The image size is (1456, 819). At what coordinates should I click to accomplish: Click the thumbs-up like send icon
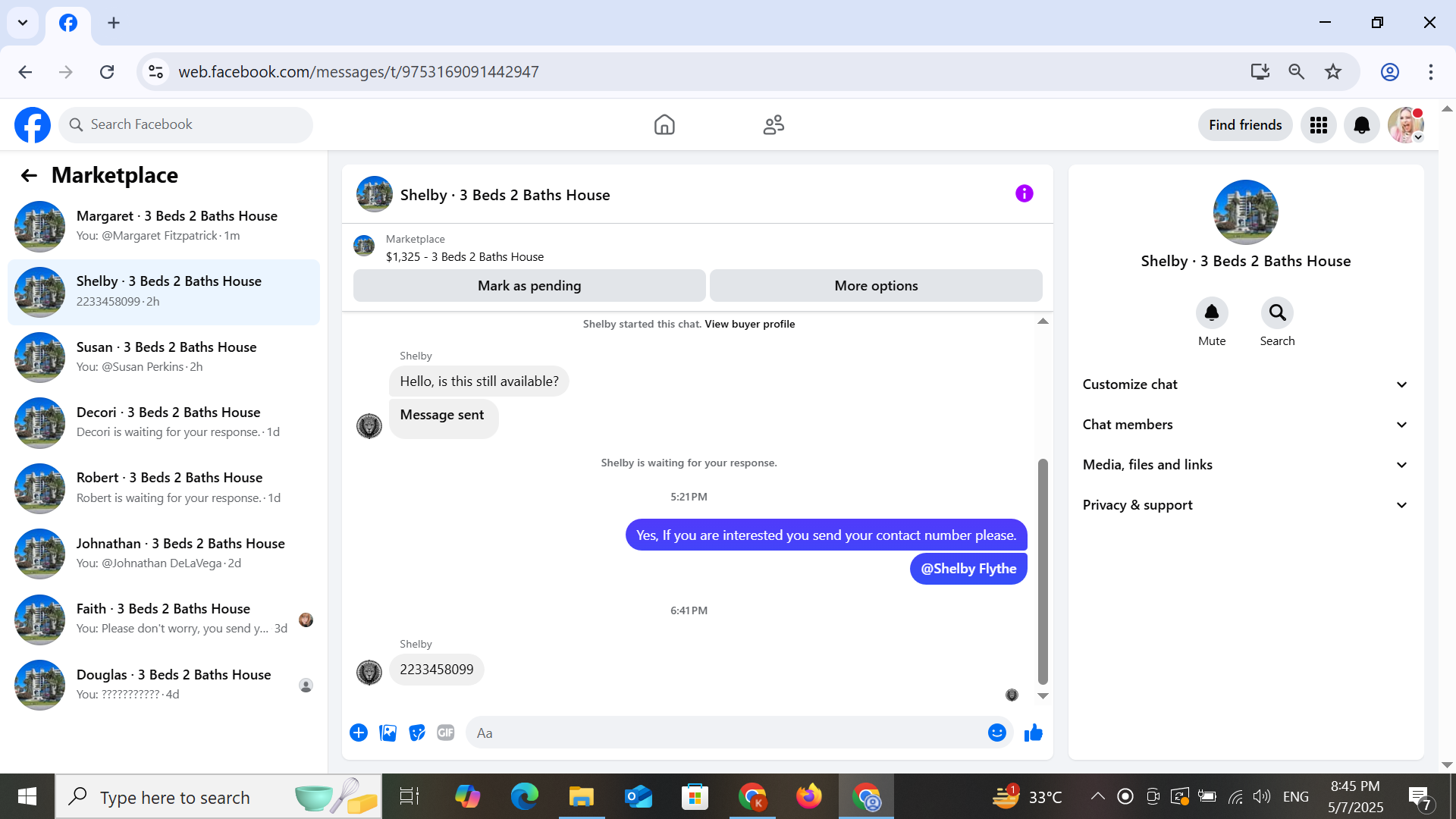[1033, 733]
